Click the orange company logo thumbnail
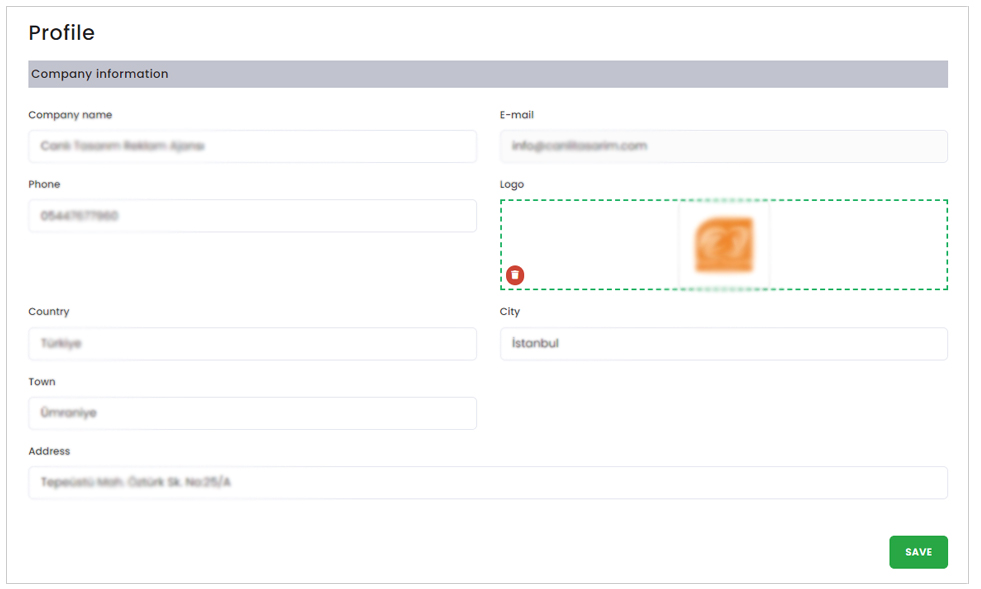Image resolution: width=981 pixels, height=589 pixels. click(724, 245)
